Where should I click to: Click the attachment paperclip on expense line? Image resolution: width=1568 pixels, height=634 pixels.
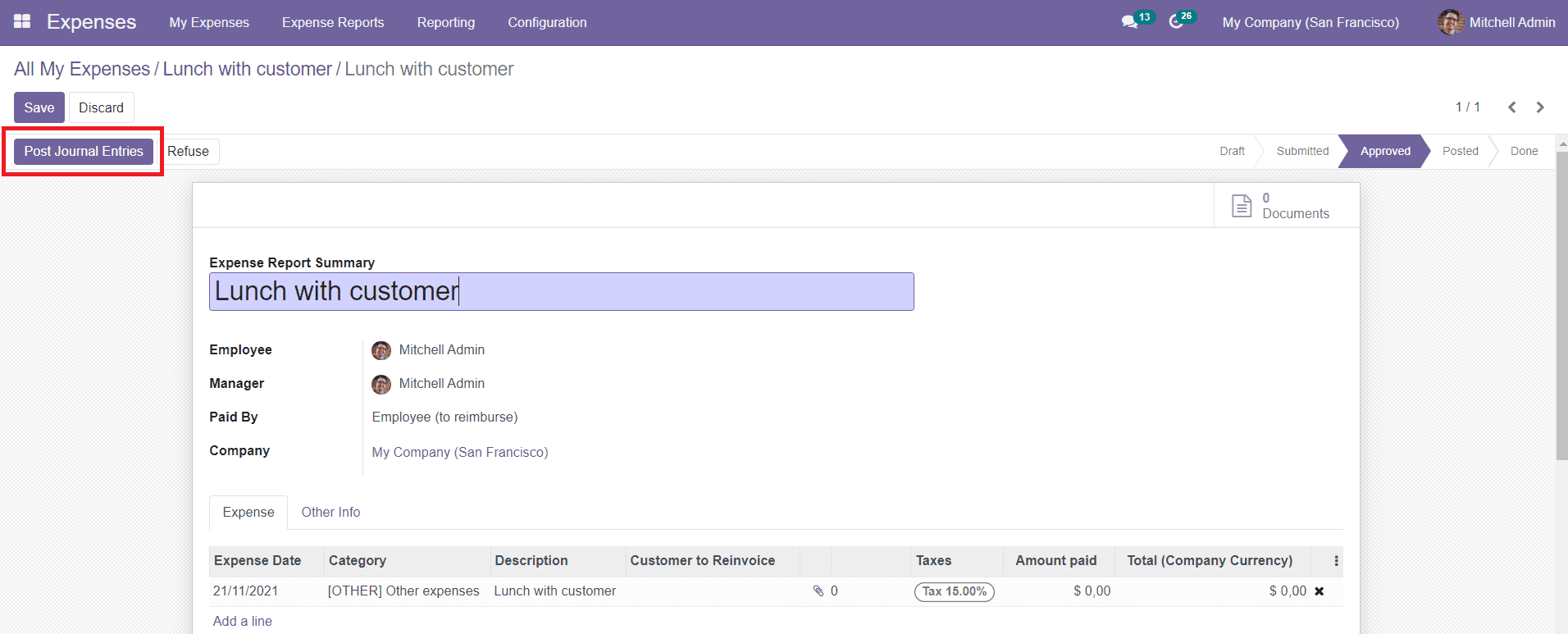818,591
